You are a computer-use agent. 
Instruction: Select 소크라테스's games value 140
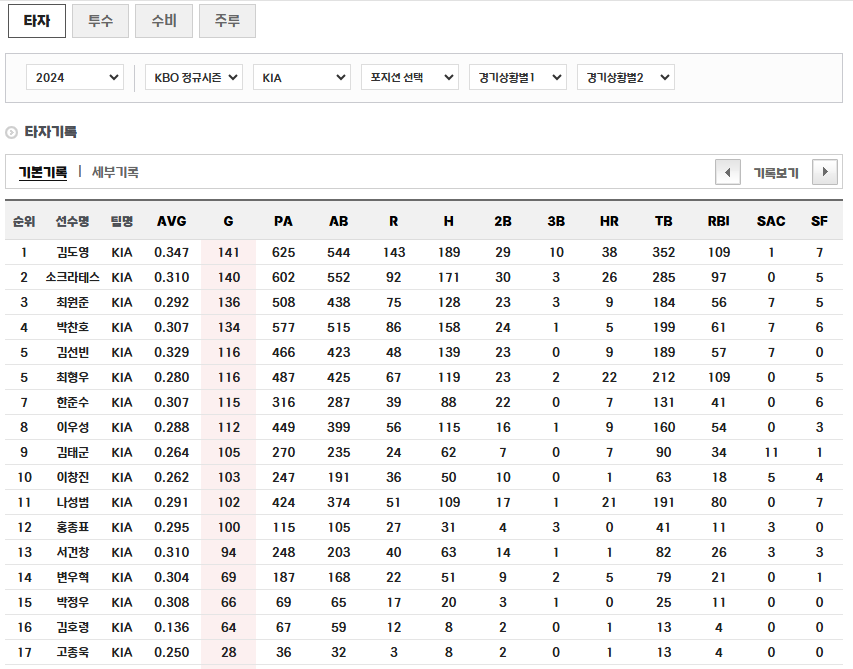coord(229,277)
